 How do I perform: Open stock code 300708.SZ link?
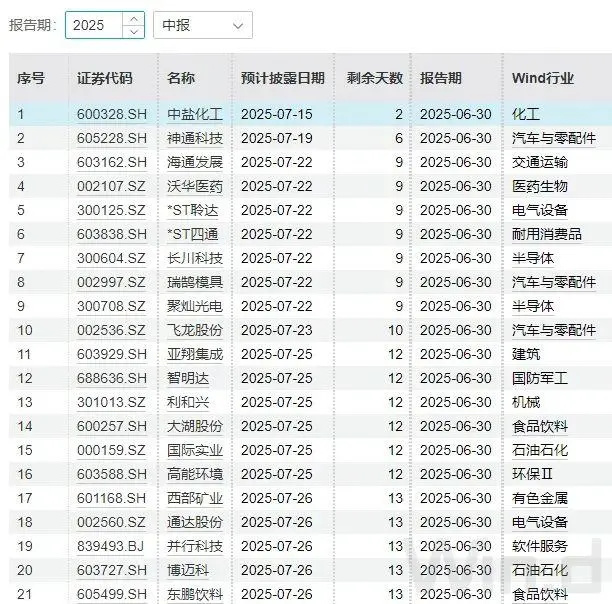pos(111,306)
